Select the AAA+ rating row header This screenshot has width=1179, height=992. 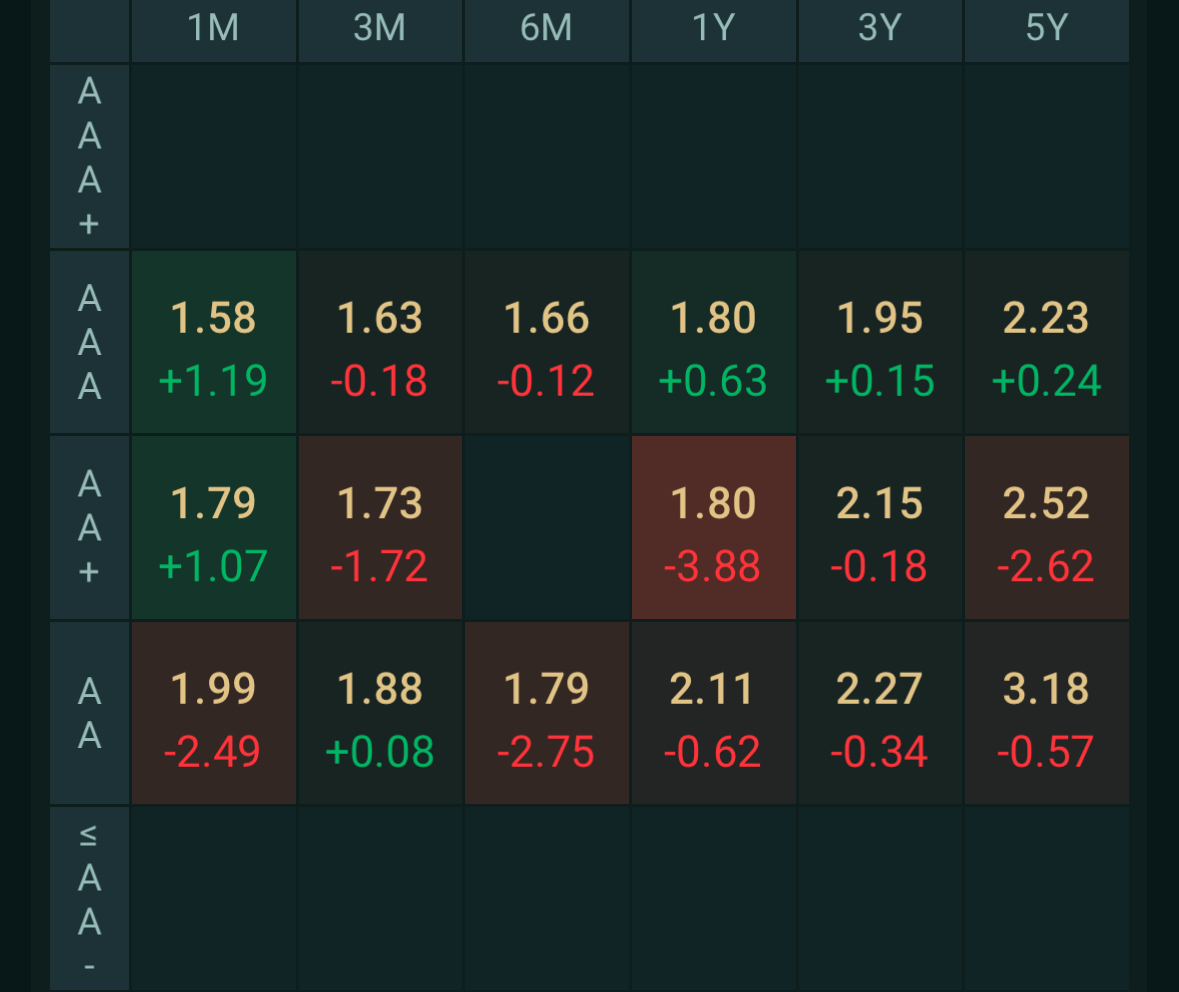point(90,157)
